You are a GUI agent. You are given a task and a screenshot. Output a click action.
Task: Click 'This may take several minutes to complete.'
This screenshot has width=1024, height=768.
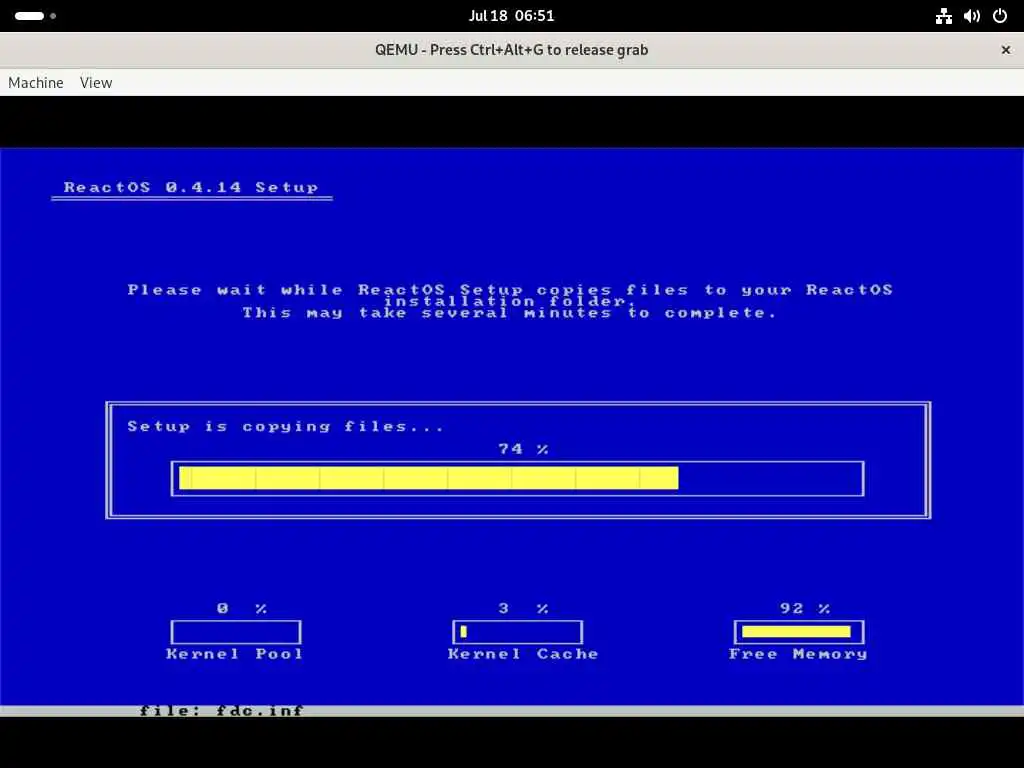[510, 313]
